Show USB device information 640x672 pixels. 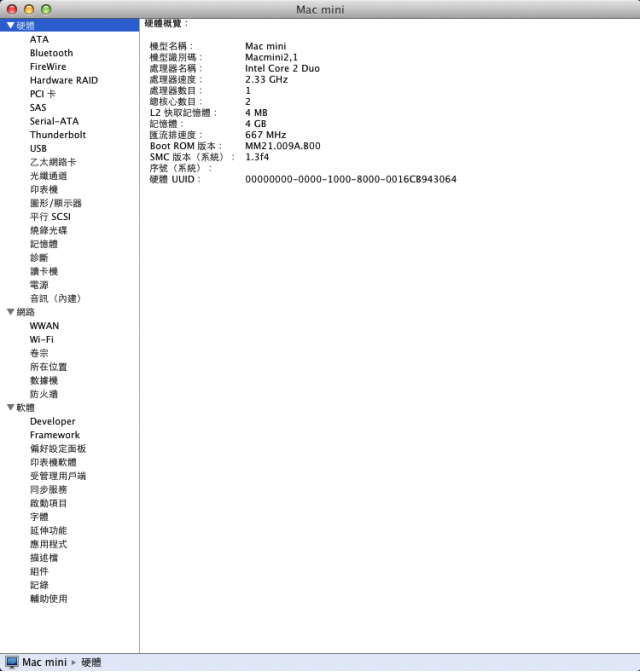click(38, 149)
